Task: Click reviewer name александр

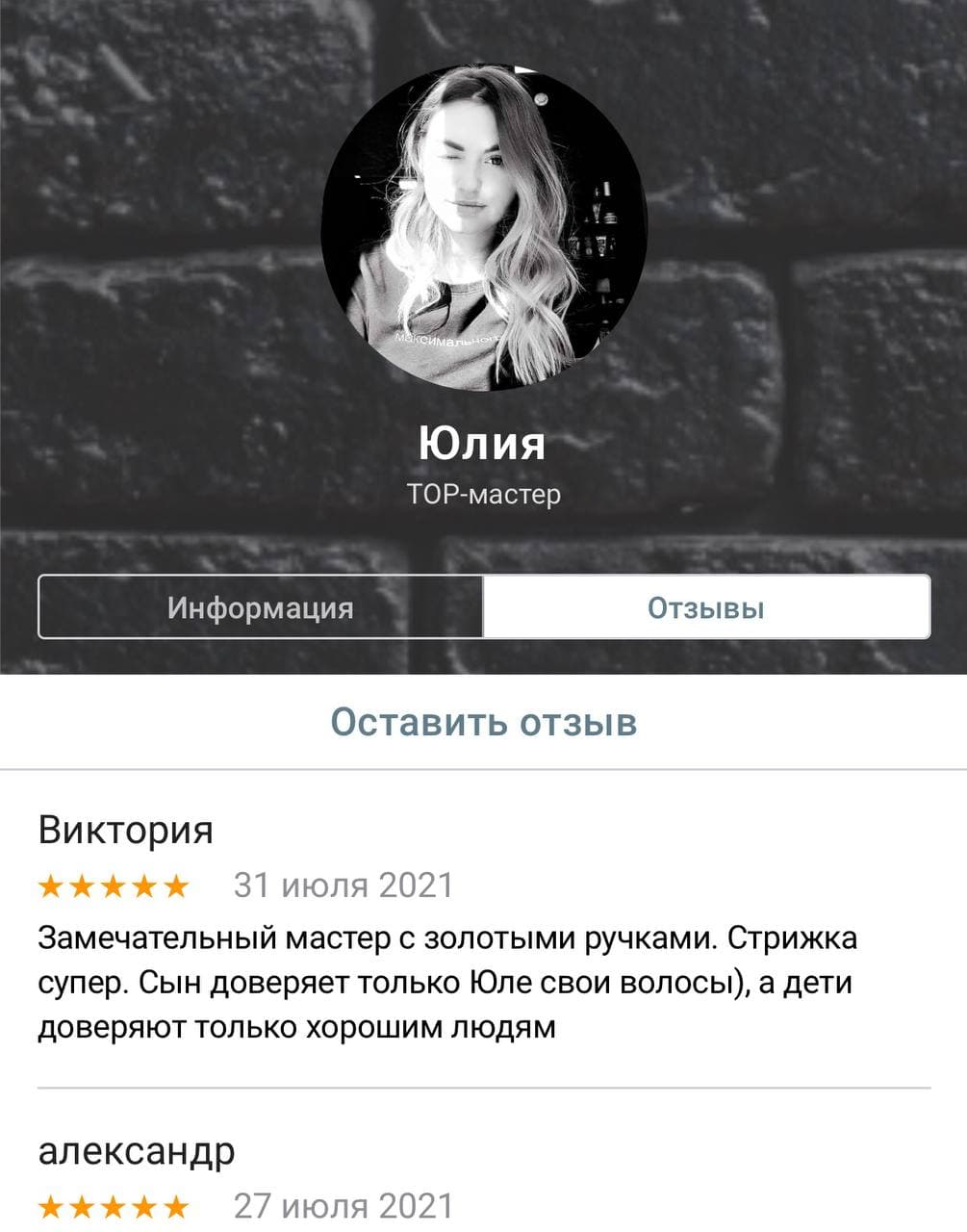Action: [137, 1151]
